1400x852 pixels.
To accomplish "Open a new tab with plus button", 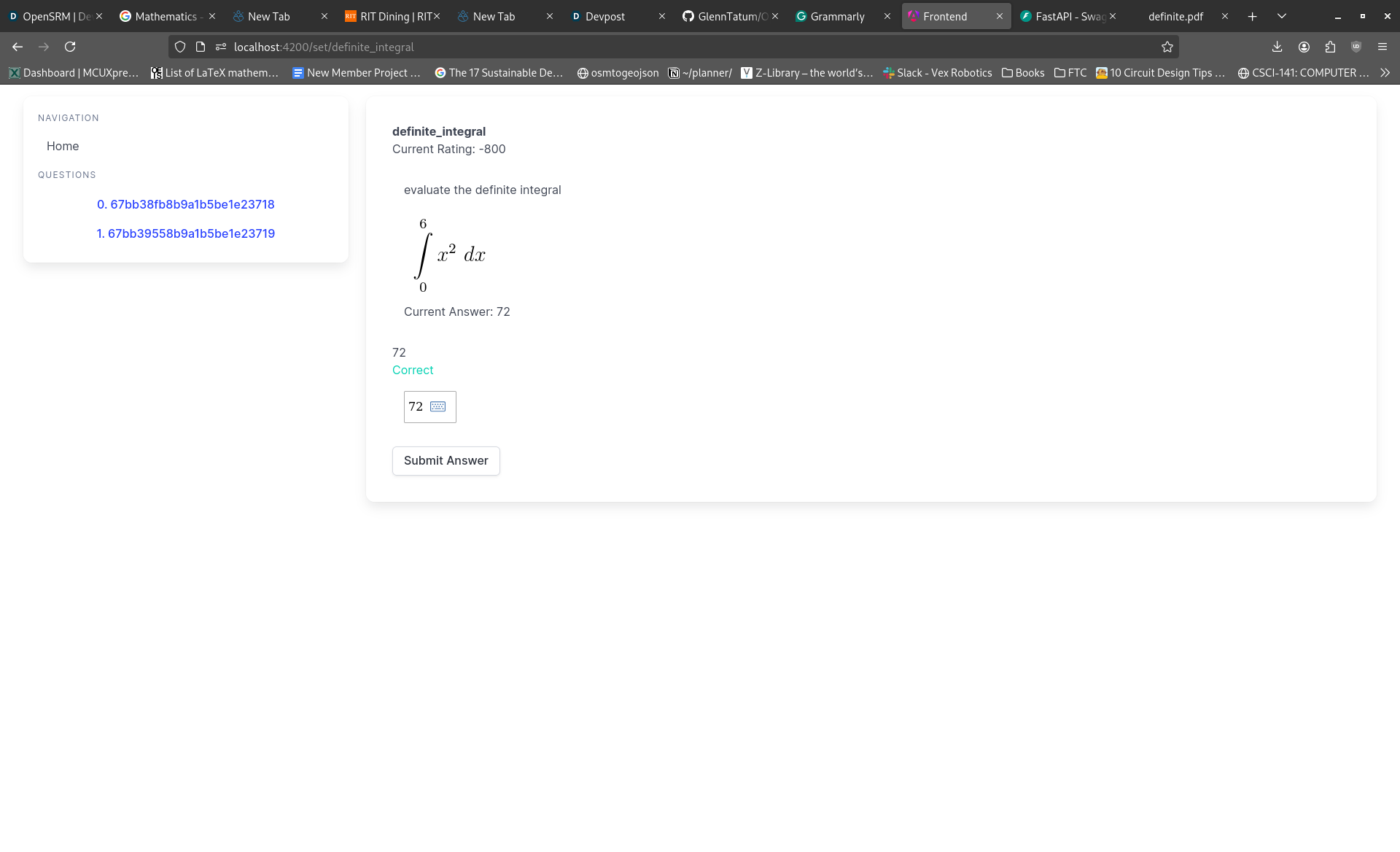I will (x=1253, y=16).
